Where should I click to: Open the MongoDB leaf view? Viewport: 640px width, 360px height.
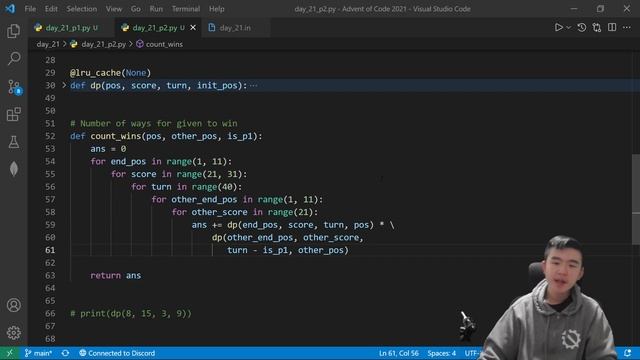click(x=13, y=169)
